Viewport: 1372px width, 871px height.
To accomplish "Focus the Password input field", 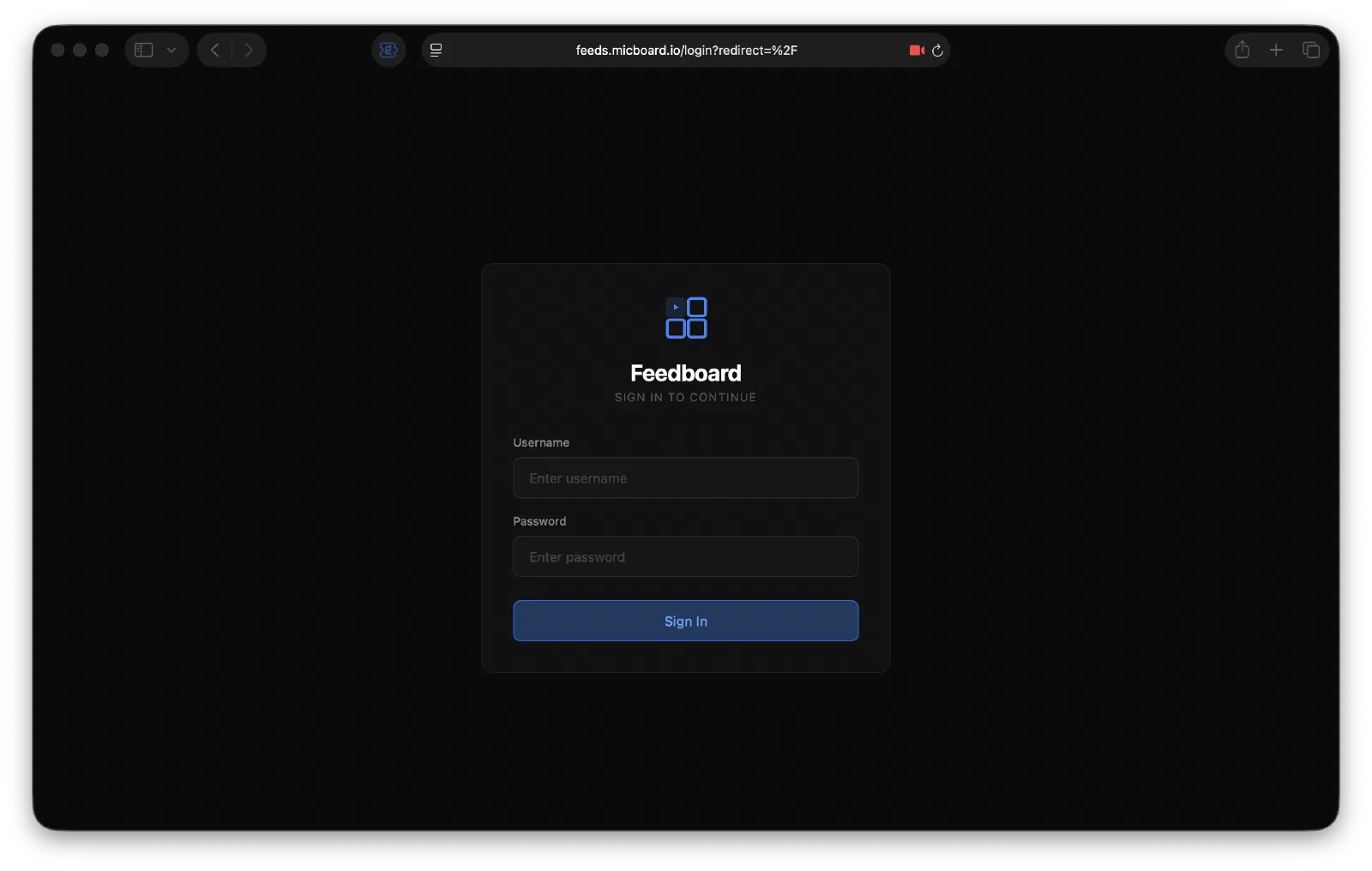I will click(685, 556).
